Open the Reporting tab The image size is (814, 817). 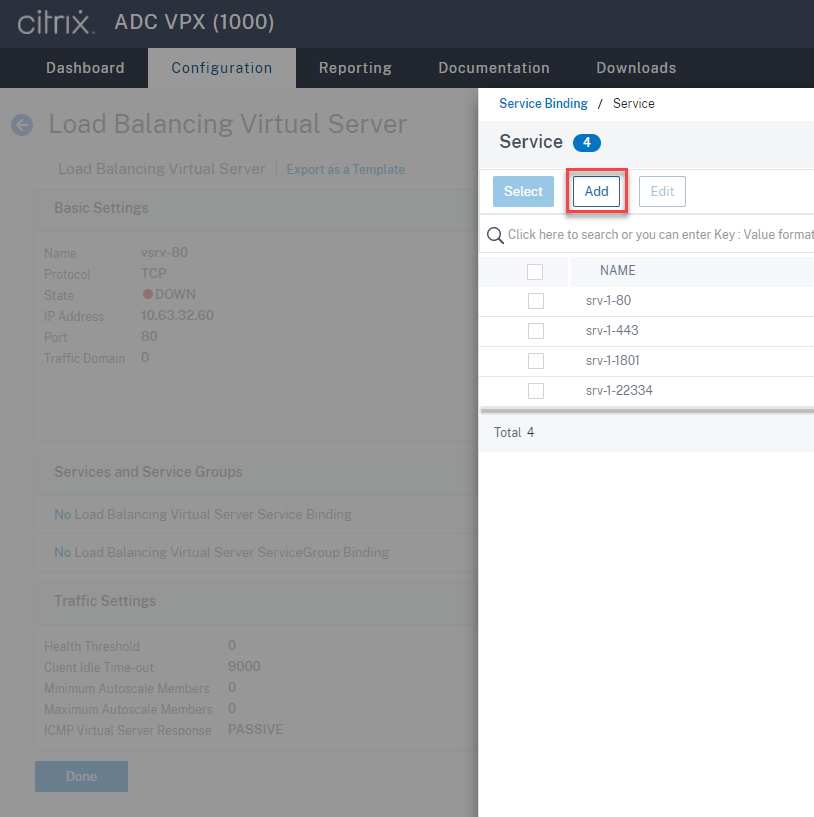pyautogui.click(x=355, y=68)
